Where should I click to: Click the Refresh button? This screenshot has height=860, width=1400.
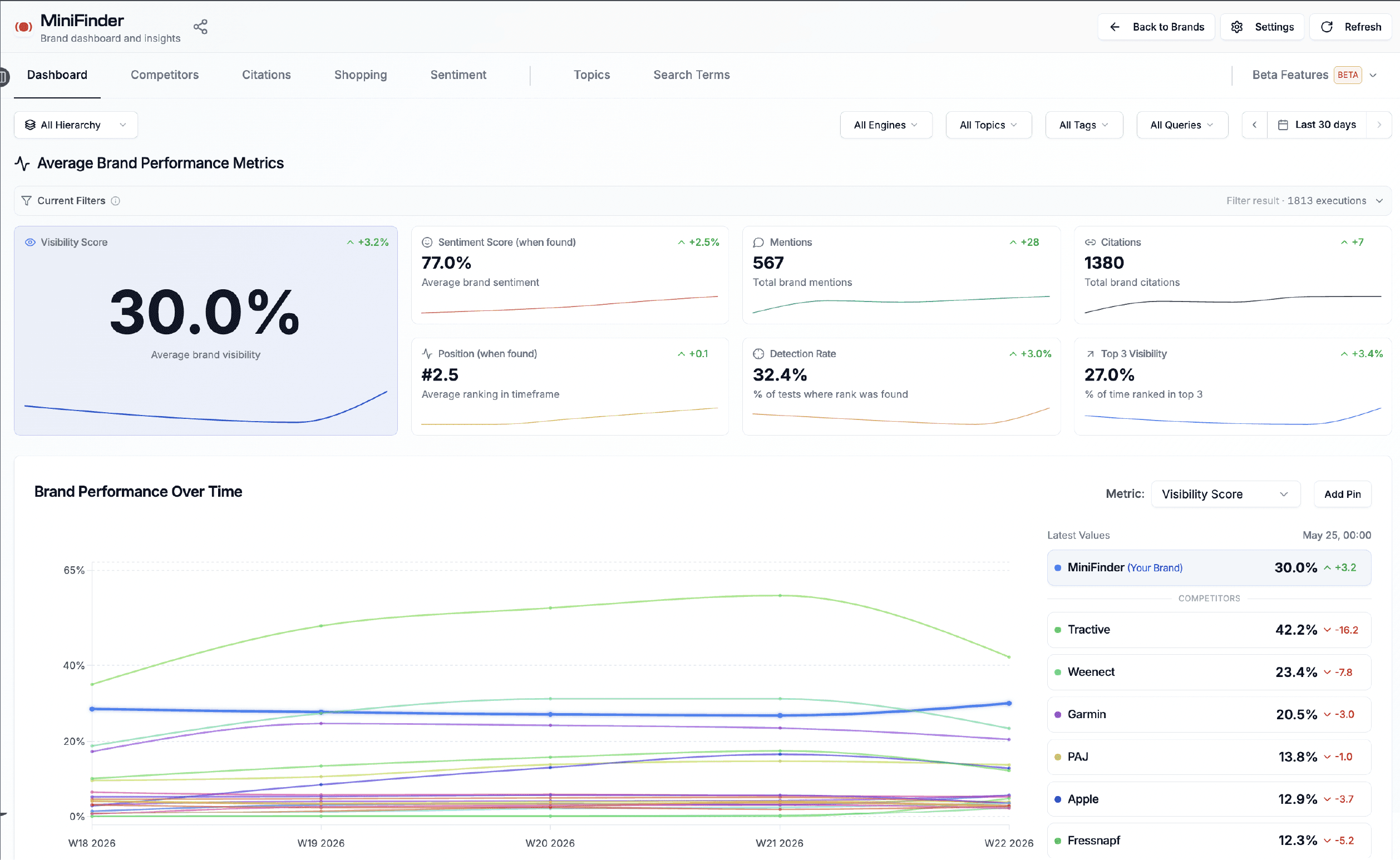click(x=1350, y=27)
